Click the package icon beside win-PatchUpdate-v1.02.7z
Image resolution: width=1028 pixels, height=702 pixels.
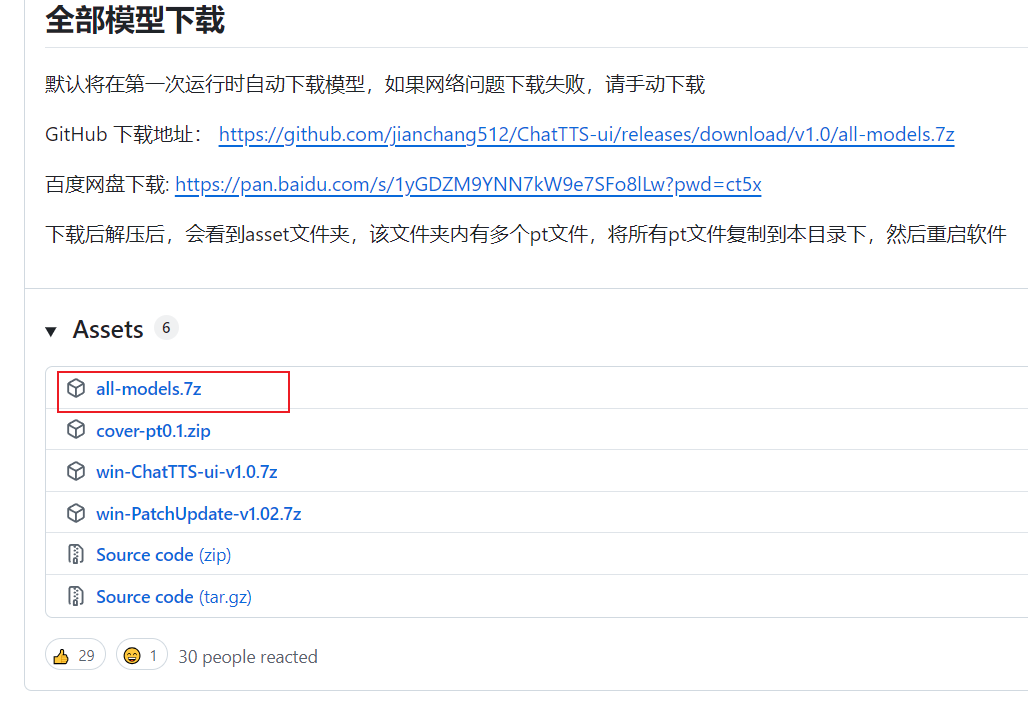click(76, 513)
